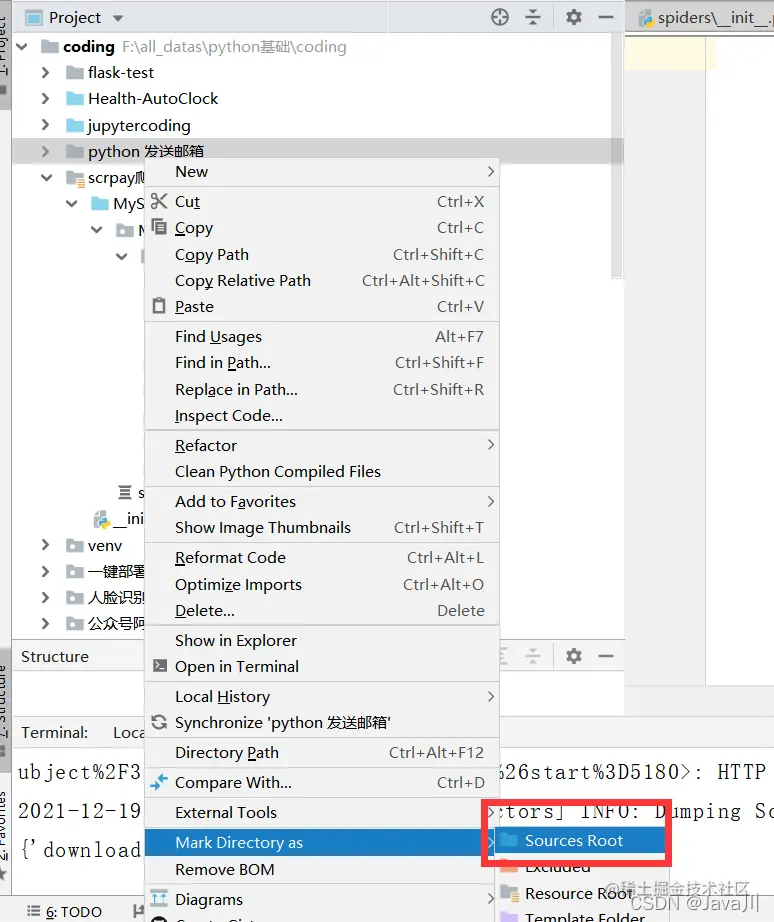The height and width of the screenshot is (922, 774).
Task: Expand the jupytercoding folder
Action: pyautogui.click(x=45, y=125)
